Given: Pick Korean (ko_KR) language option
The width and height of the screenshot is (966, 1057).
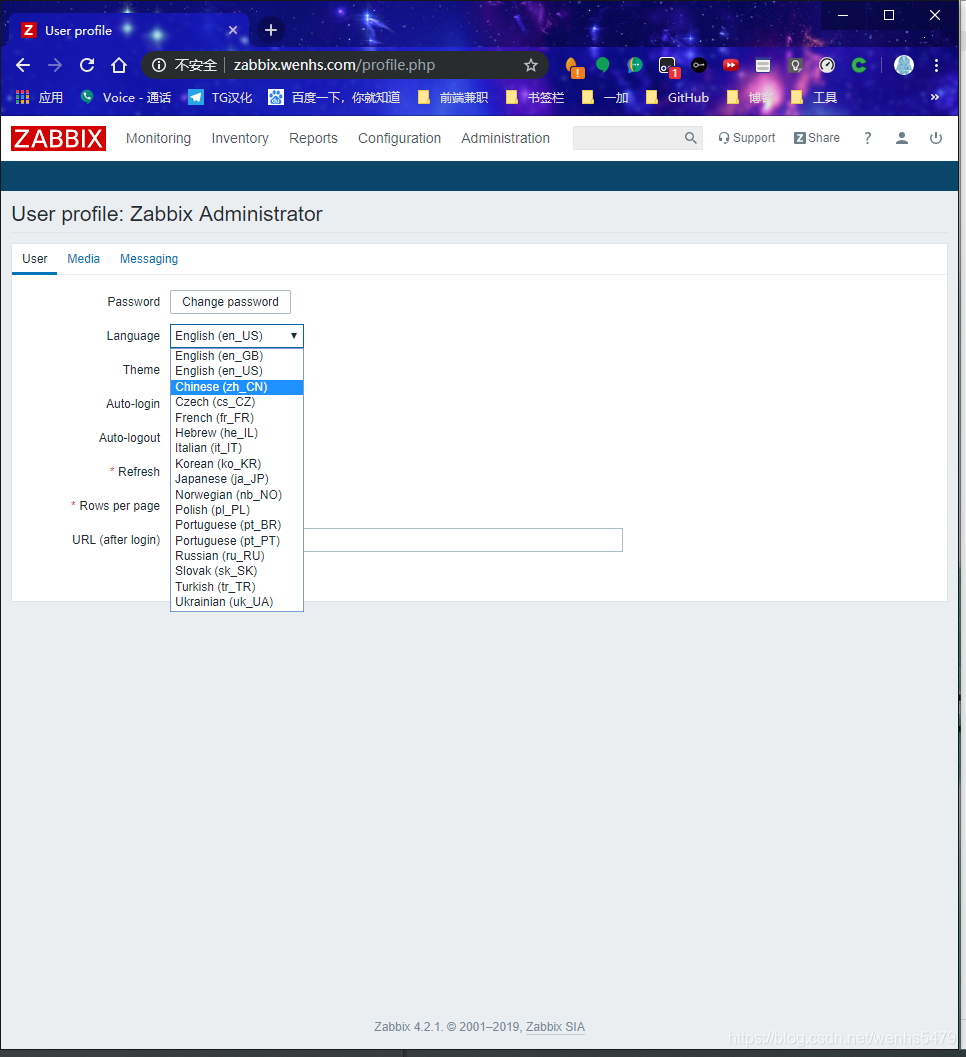Looking at the screenshot, I should pyautogui.click(x=237, y=464).
